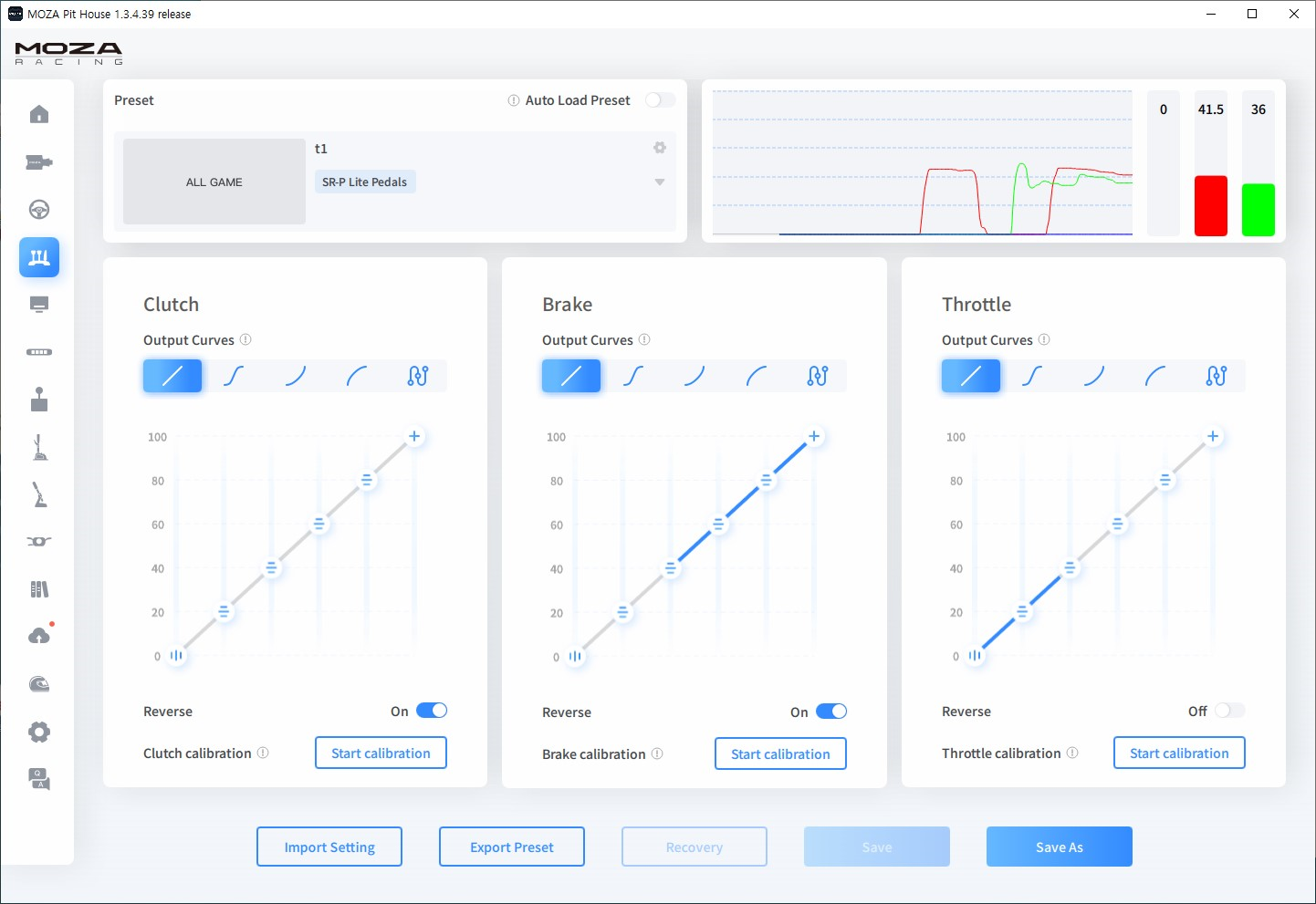Select Throttle logarithmic curve preset
The width and height of the screenshot is (1316, 904).
1155,376
